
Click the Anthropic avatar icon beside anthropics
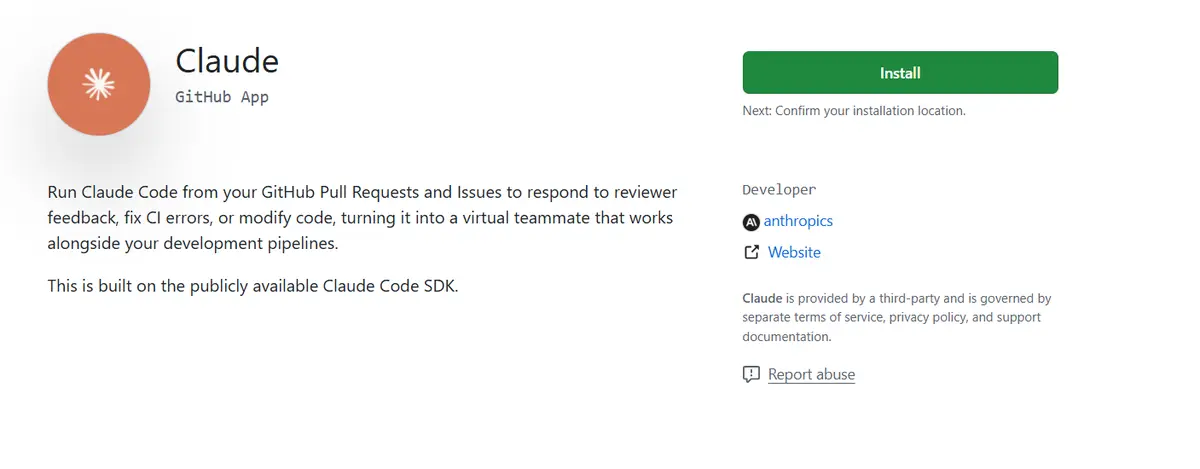(751, 222)
